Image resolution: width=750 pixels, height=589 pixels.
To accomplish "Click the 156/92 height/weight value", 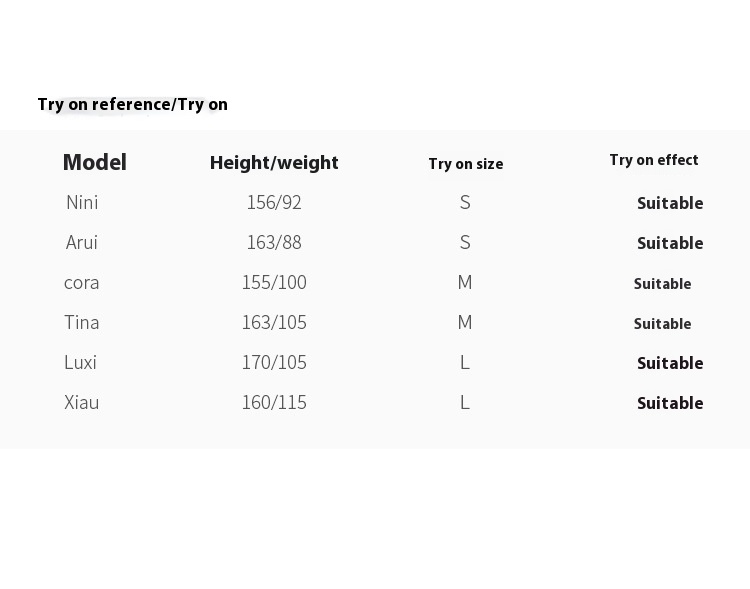I will (274, 202).
